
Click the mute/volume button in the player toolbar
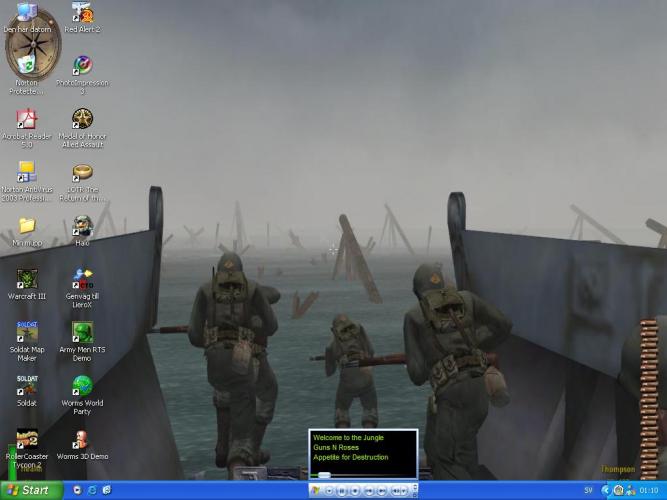coord(396,491)
